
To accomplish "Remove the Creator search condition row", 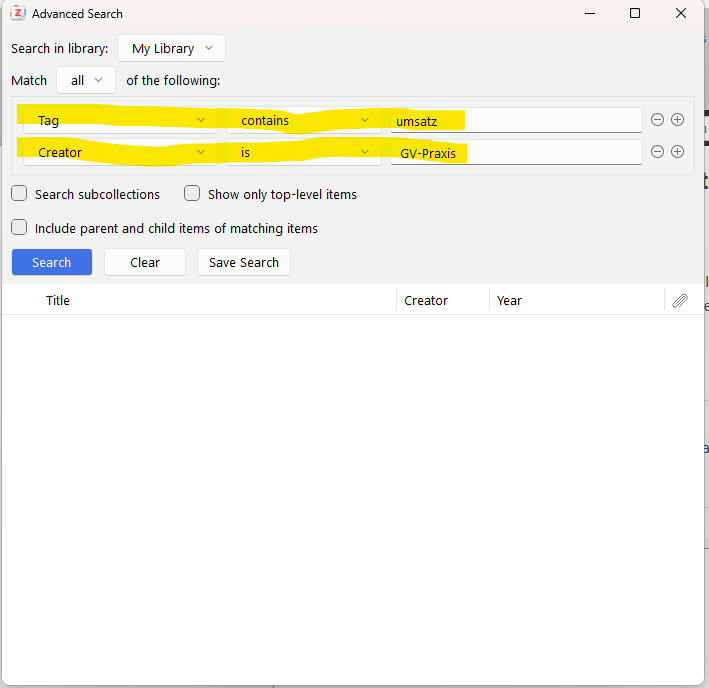I will coord(657,152).
